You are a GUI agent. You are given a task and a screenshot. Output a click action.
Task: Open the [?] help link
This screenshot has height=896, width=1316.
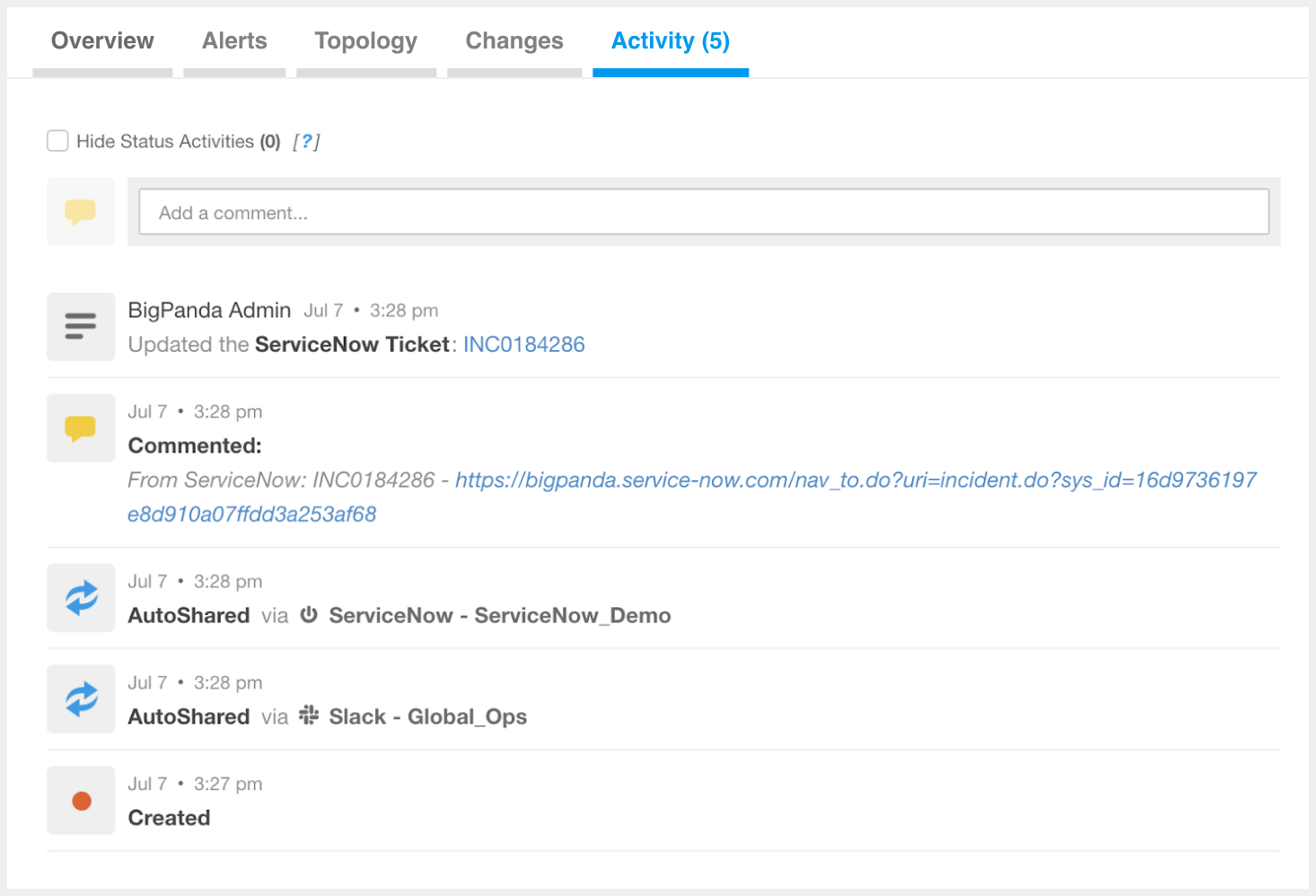pos(306,142)
